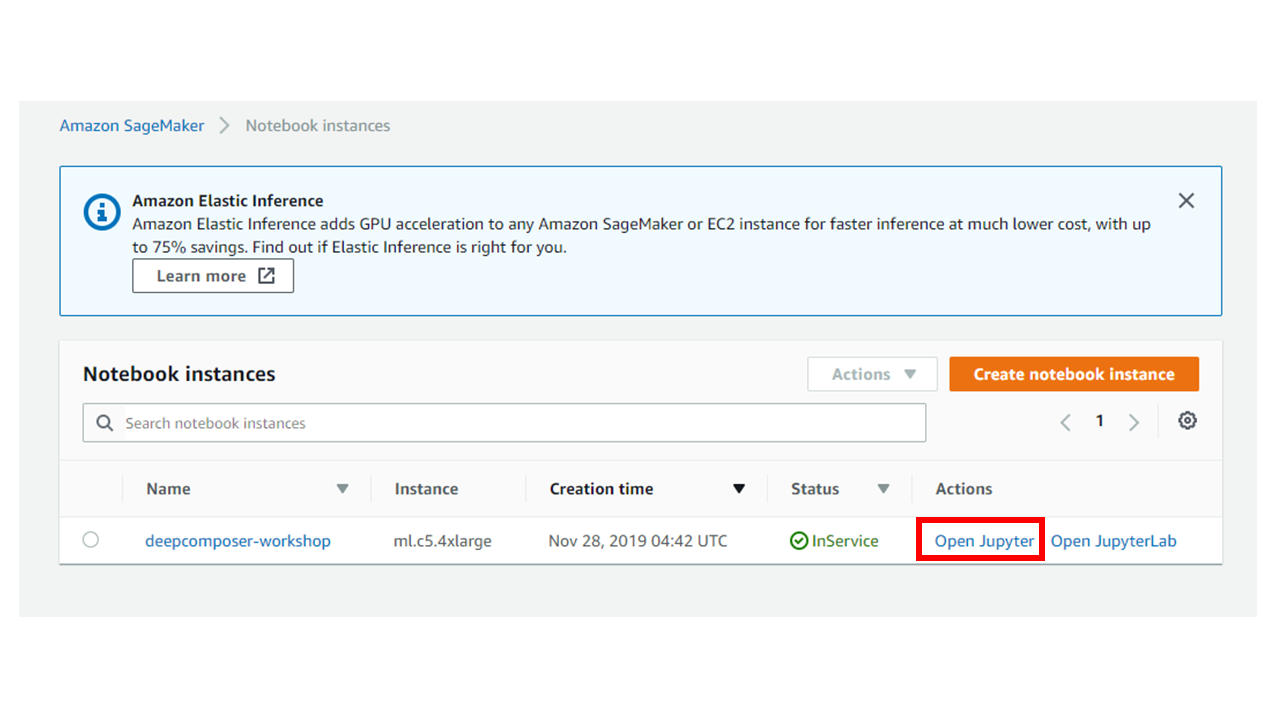Click the Name column header label
1280x720 pixels.
(168, 489)
